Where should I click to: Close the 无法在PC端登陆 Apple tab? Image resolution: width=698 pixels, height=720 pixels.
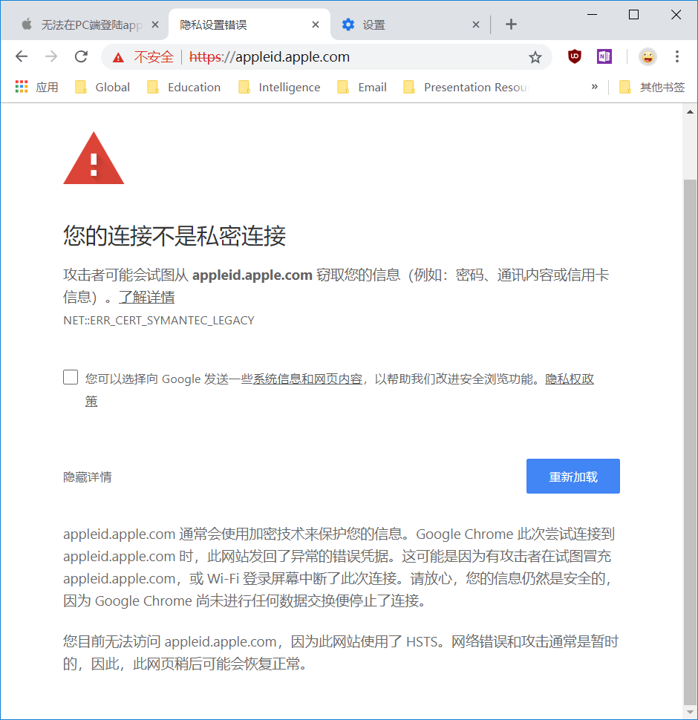tap(155, 25)
